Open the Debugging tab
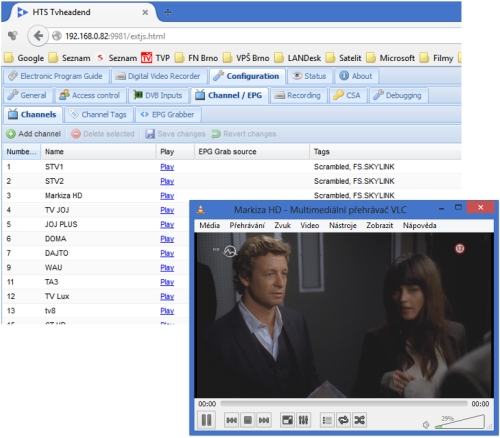The image size is (500, 438). click(398, 95)
